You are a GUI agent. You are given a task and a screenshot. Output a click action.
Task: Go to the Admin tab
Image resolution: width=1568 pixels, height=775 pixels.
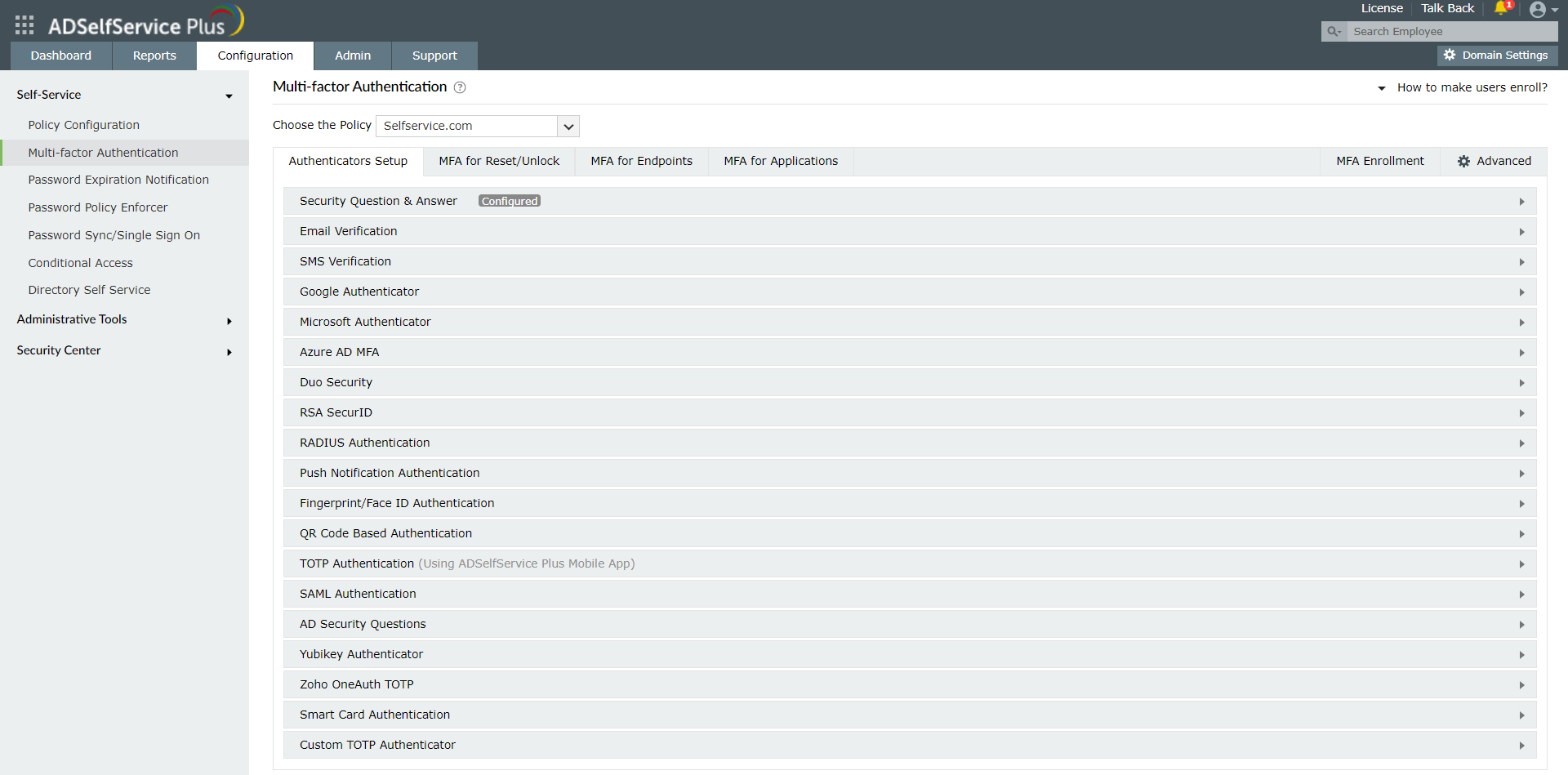click(353, 56)
